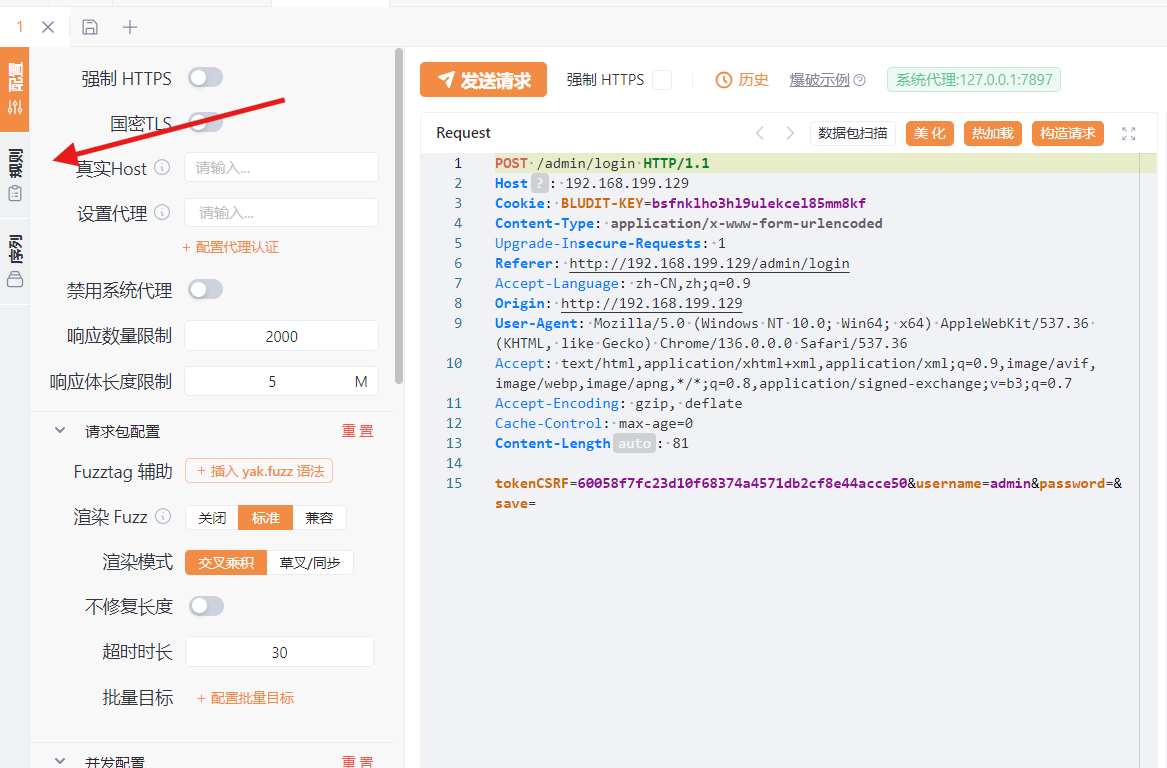
Task: Click 构造请求 button
Action: (1067, 133)
